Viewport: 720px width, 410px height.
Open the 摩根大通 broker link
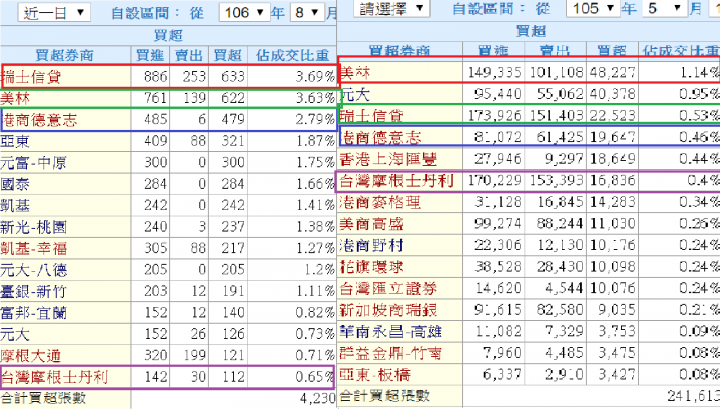tap(31, 355)
